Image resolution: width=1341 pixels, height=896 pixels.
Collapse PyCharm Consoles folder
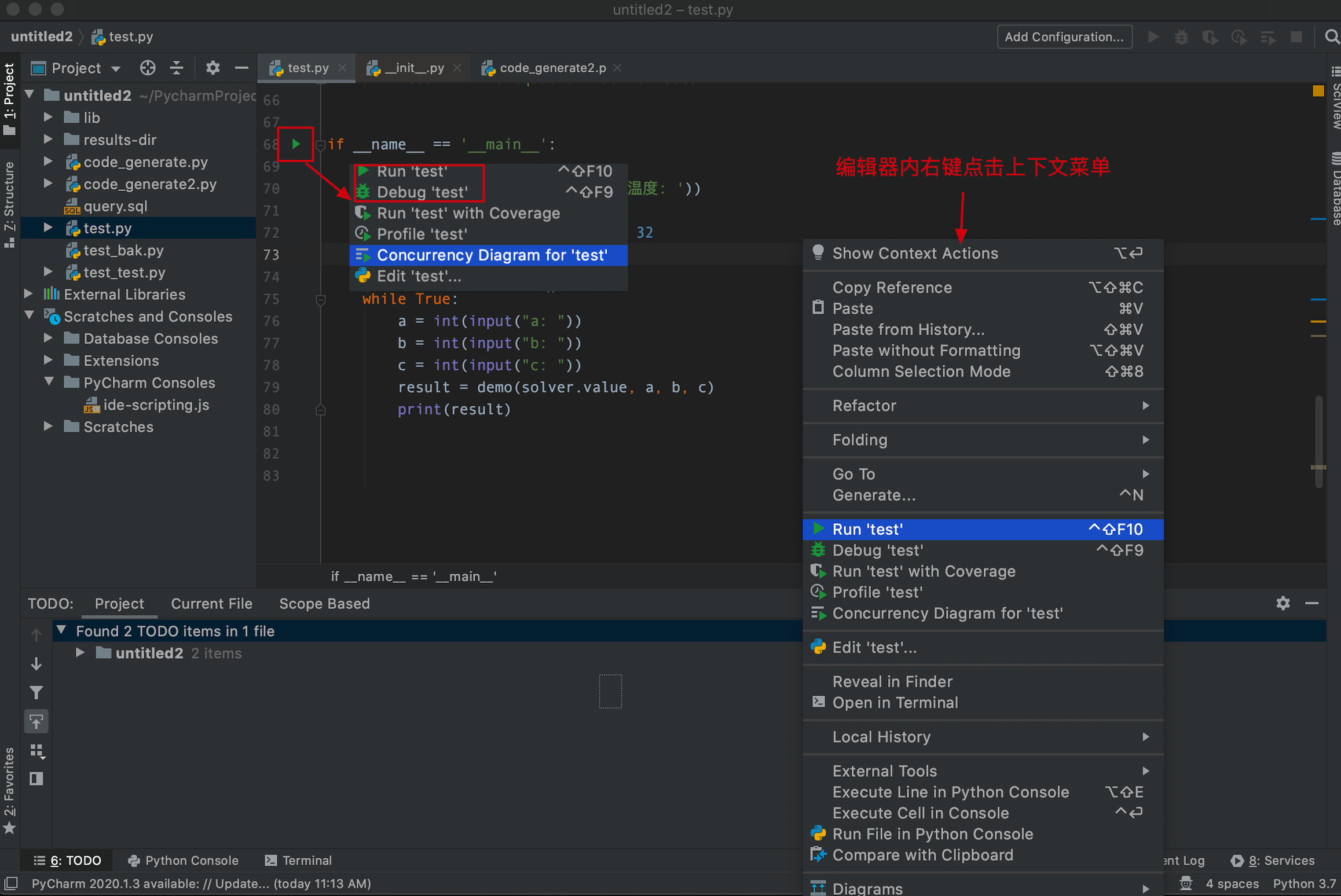pos(50,382)
